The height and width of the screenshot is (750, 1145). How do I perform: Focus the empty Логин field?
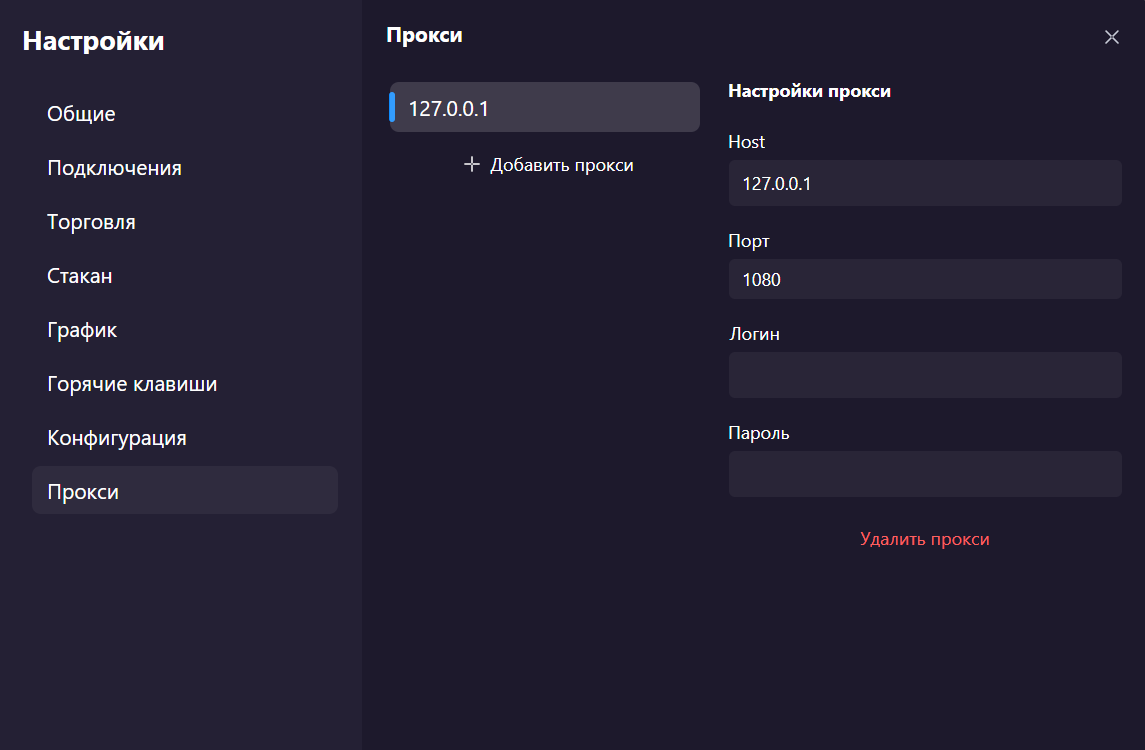[x=925, y=375]
